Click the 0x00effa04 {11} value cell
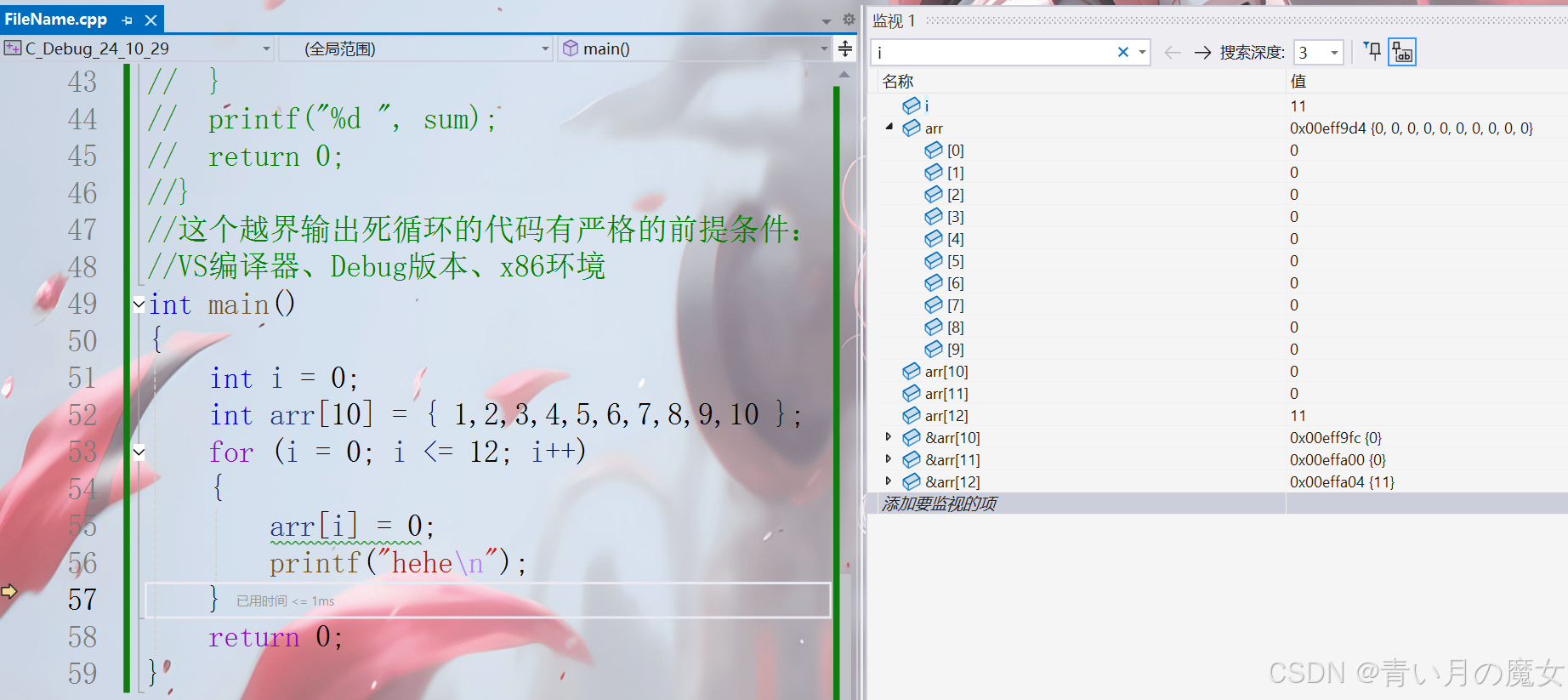Viewport: 1568px width, 700px height. 1342,481
